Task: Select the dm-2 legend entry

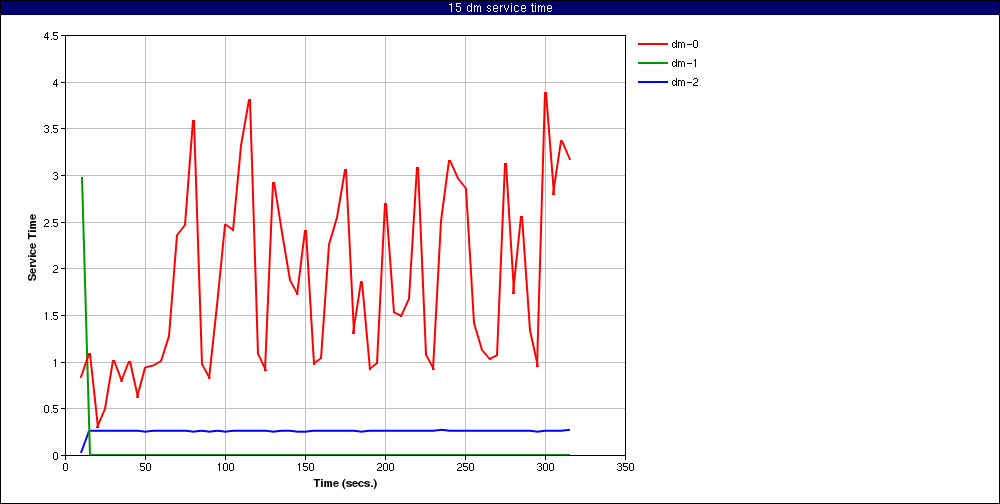Action: pos(668,82)
